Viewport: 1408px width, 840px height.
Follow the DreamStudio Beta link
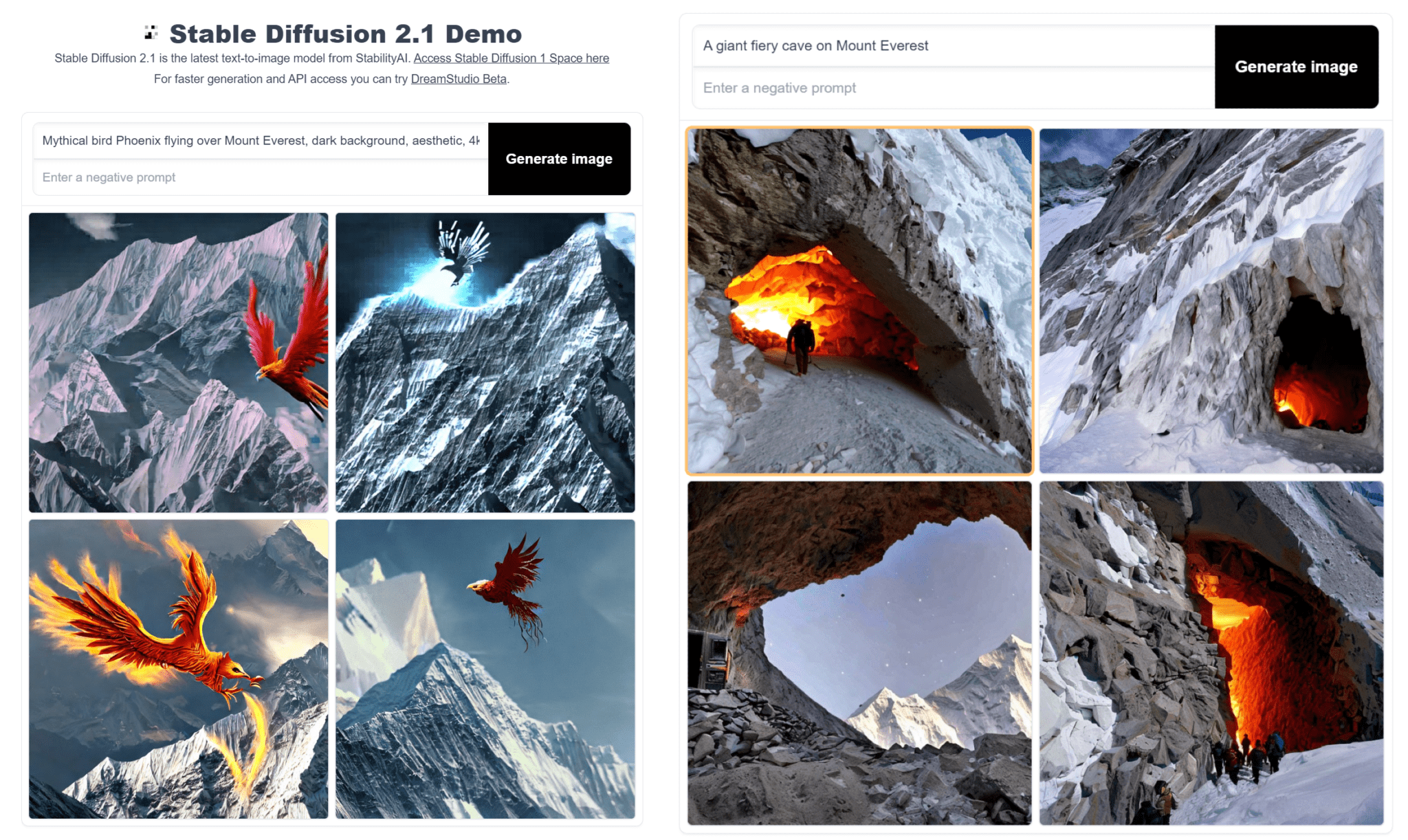tap(459, 79)
